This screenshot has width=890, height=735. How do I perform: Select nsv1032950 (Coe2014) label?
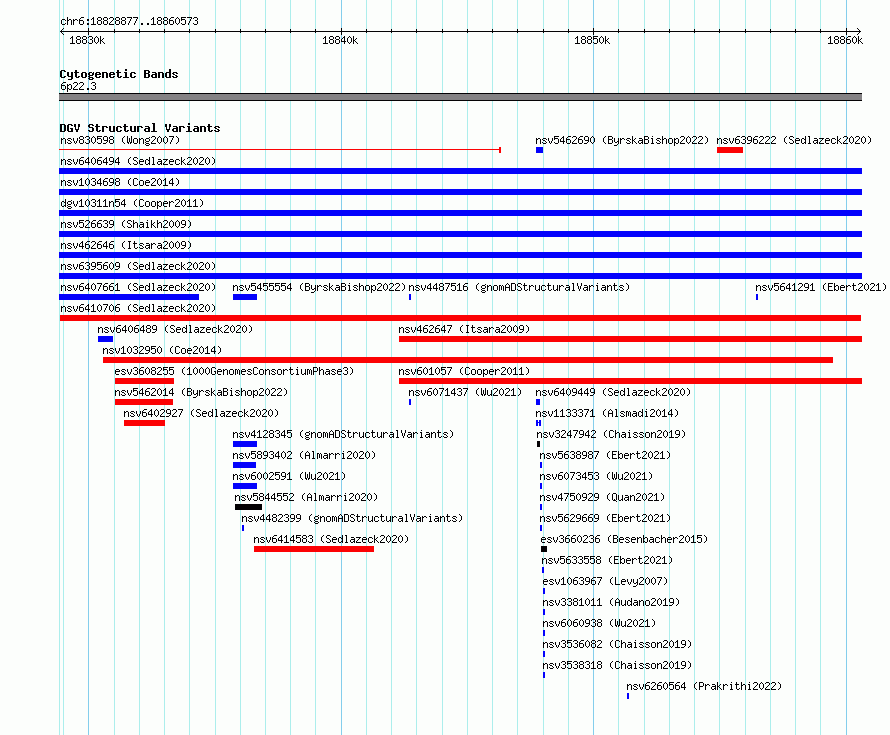pos(162,350)
